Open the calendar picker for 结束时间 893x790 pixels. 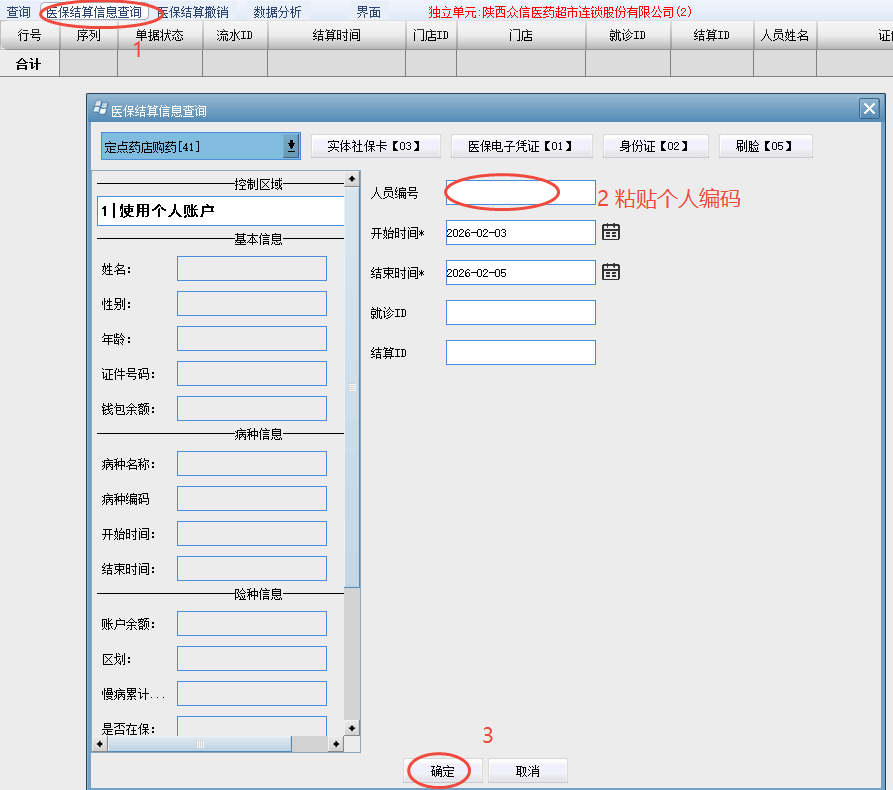point(610,272)
